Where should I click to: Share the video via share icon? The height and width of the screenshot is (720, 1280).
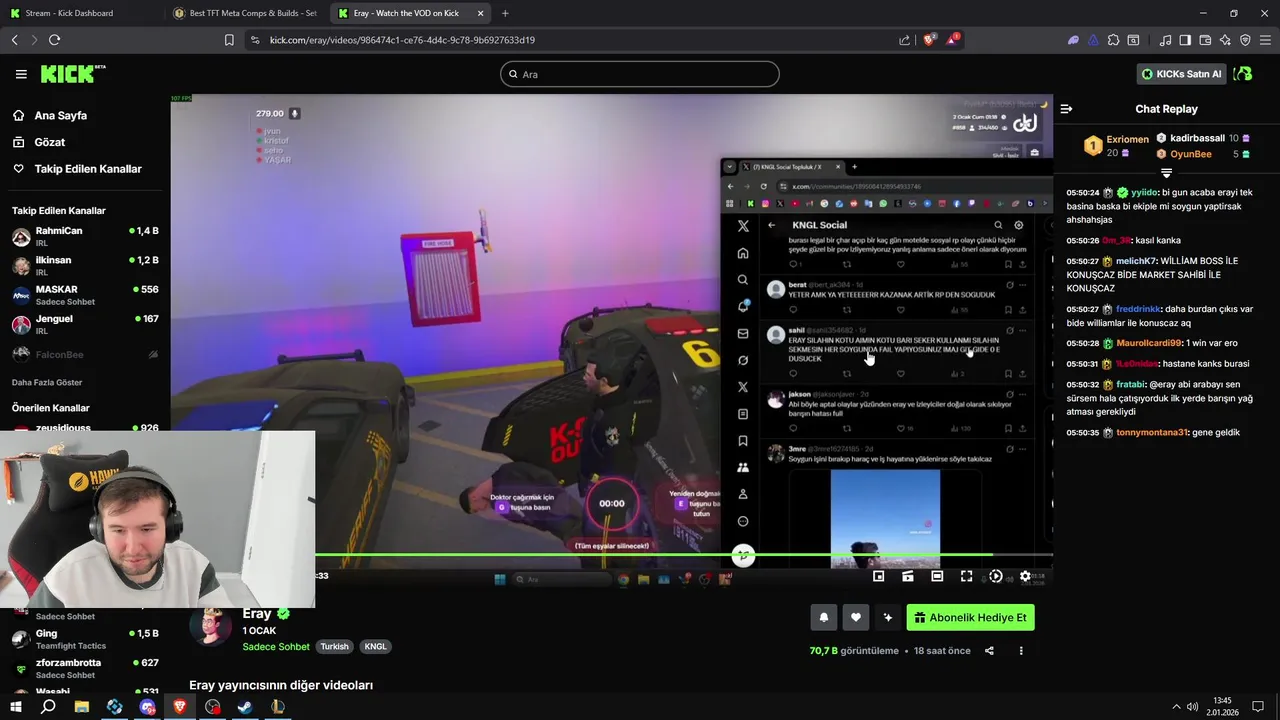tap(989, 651)
